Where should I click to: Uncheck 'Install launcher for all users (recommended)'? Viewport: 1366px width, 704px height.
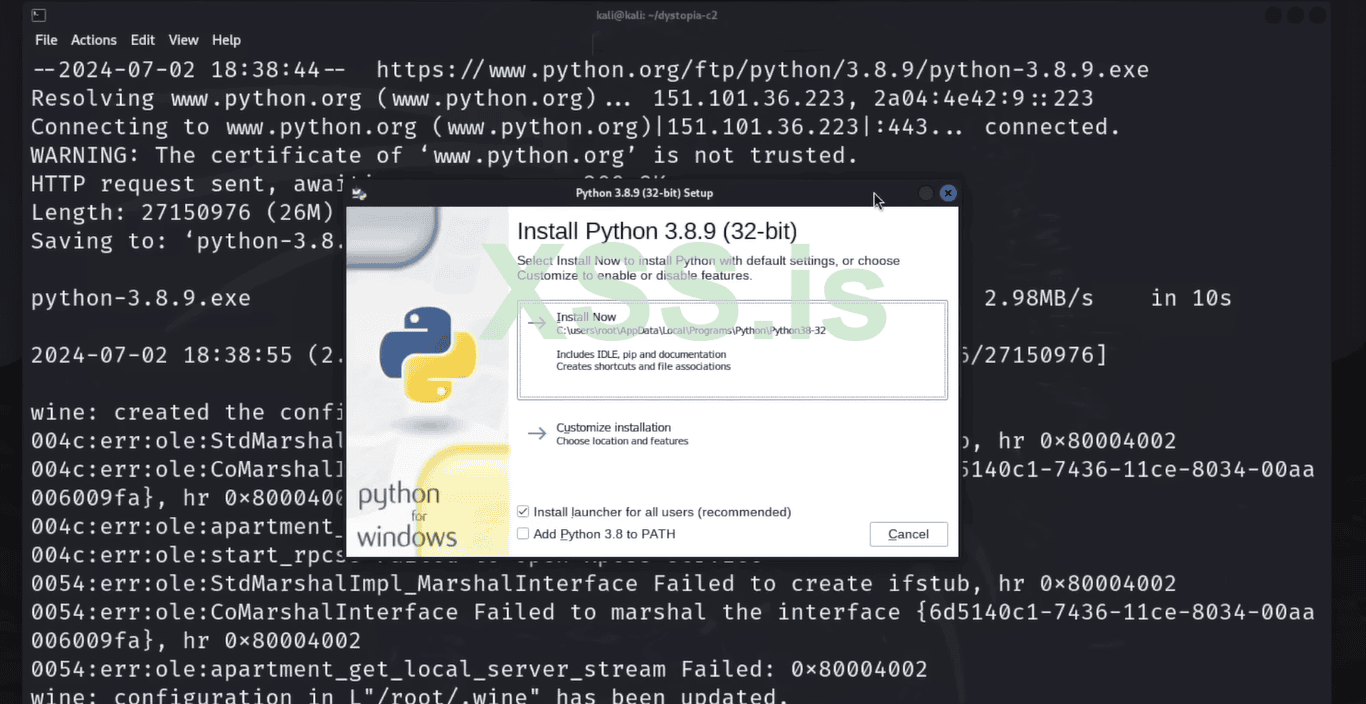point(522,511)
